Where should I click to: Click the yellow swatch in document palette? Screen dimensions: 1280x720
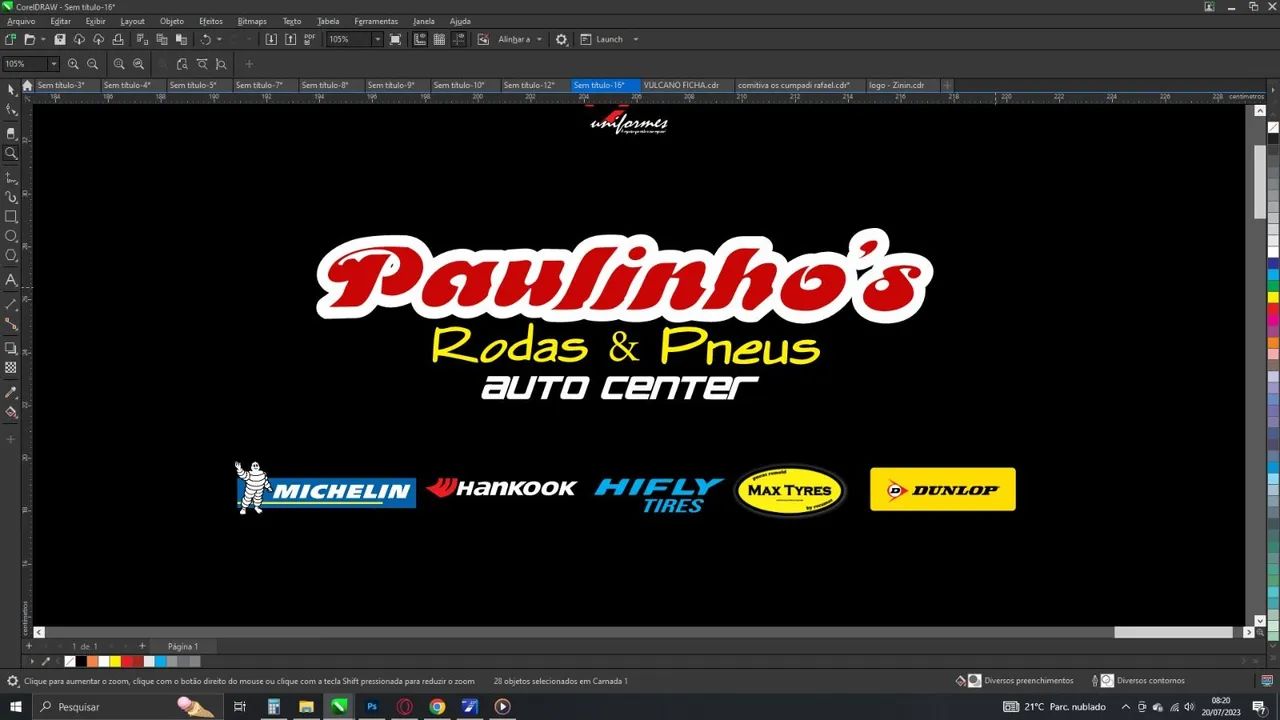pyautogui.click(x=115, y=661)
